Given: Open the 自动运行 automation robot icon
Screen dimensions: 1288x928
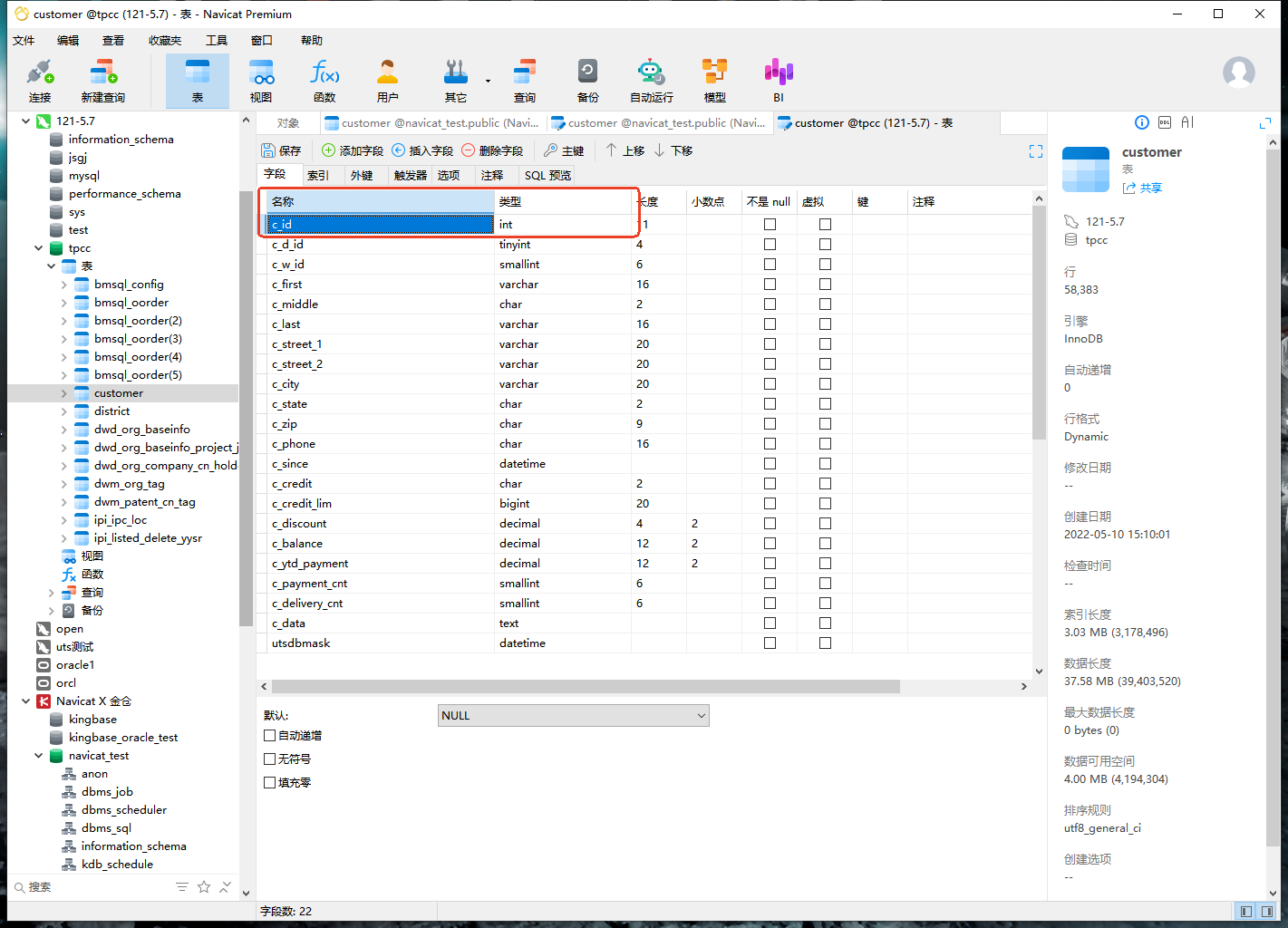Looking at the screenshot, I should 652,81.
